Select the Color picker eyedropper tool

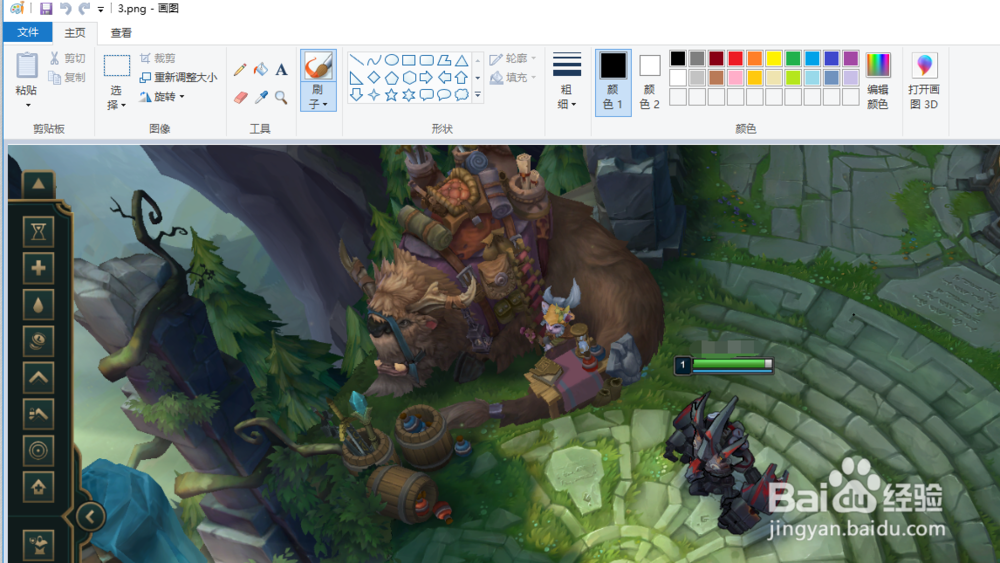[260, 97]
